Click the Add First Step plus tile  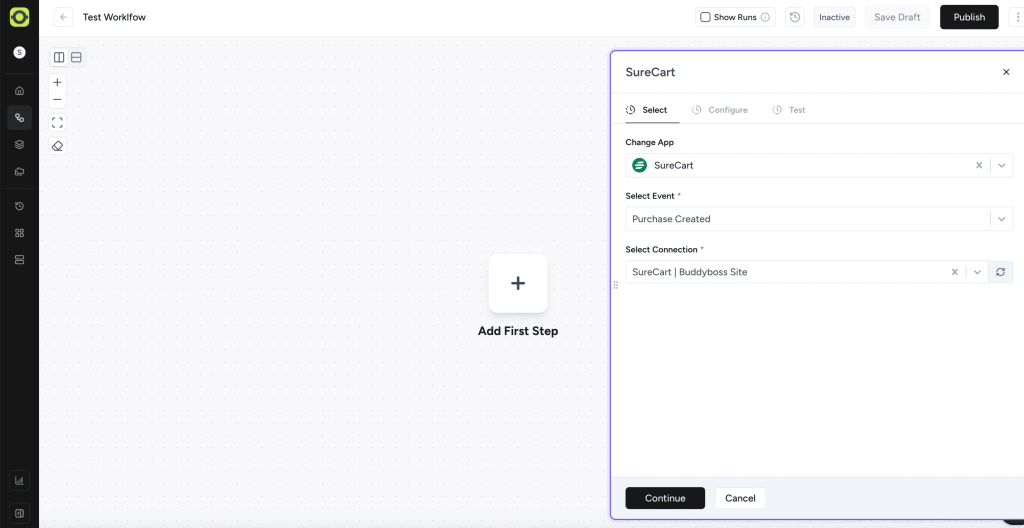coord(518,283)
